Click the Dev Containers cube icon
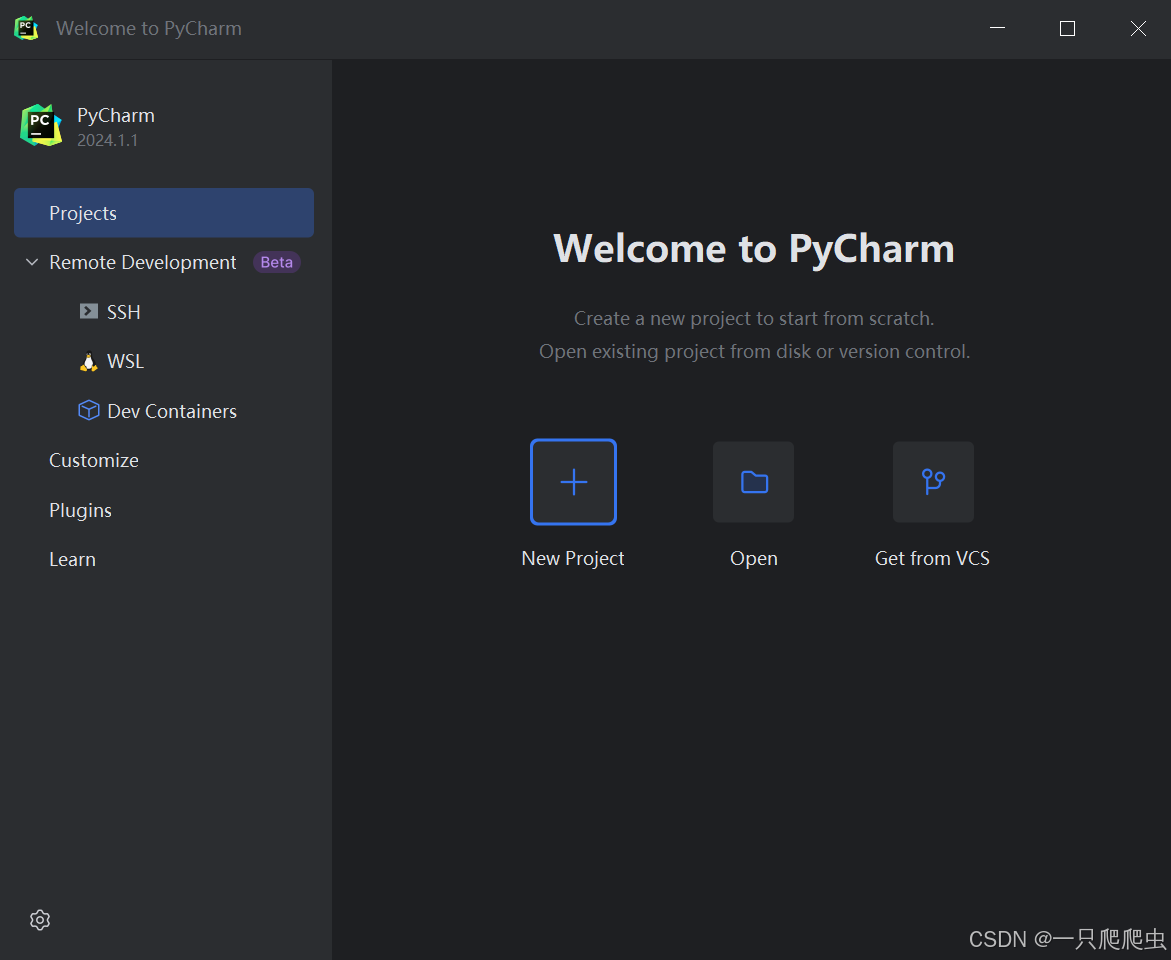1171x960 pixels. coord(89,410)
